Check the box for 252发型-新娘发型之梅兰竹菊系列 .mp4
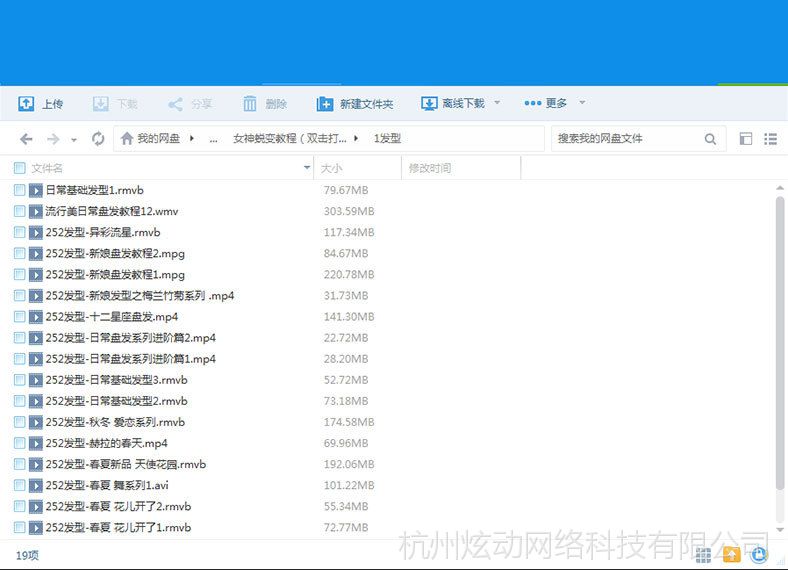This screenshot has height=570, width=788. (x=20, y=296)
